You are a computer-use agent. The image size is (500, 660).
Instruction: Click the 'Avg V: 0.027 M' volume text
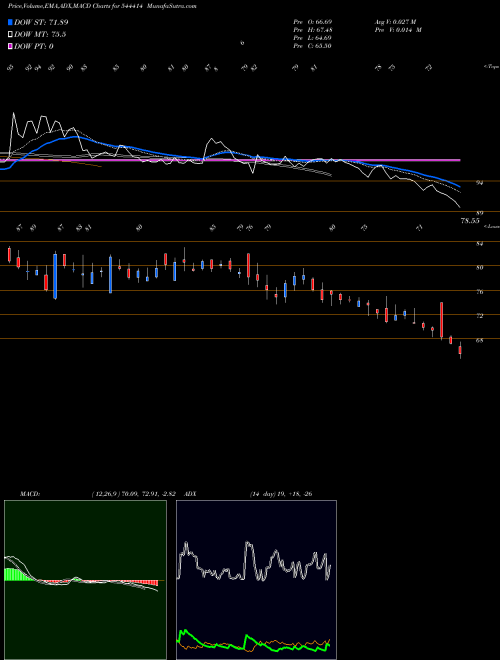tap(395, 21)
